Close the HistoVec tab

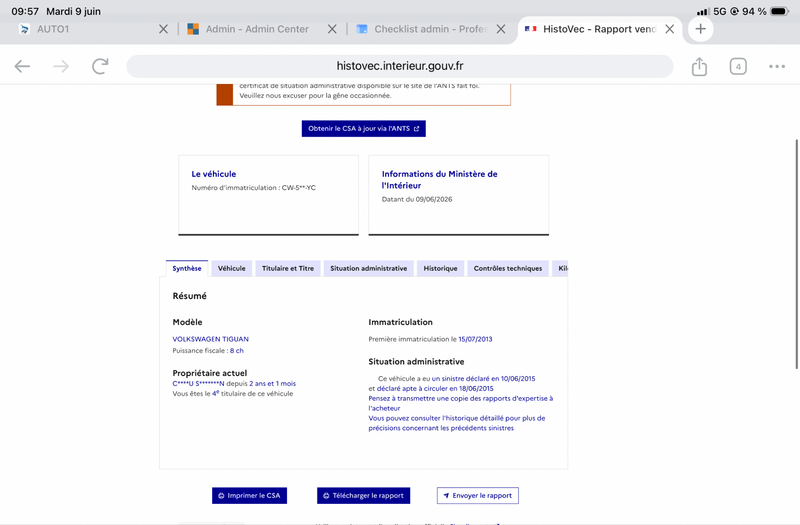(x=669, y=29)
